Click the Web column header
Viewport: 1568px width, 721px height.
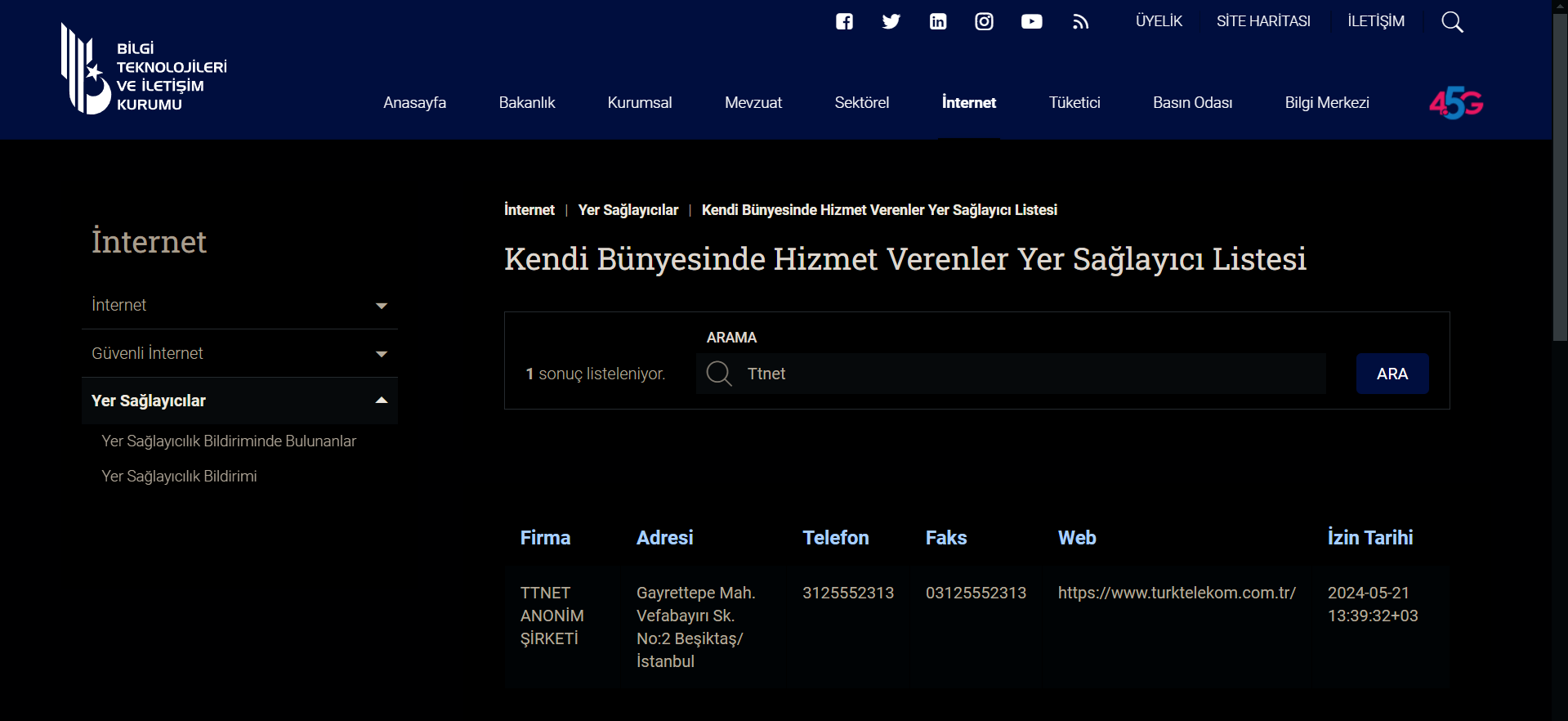pyautogui.click(x=1077, y=538)
